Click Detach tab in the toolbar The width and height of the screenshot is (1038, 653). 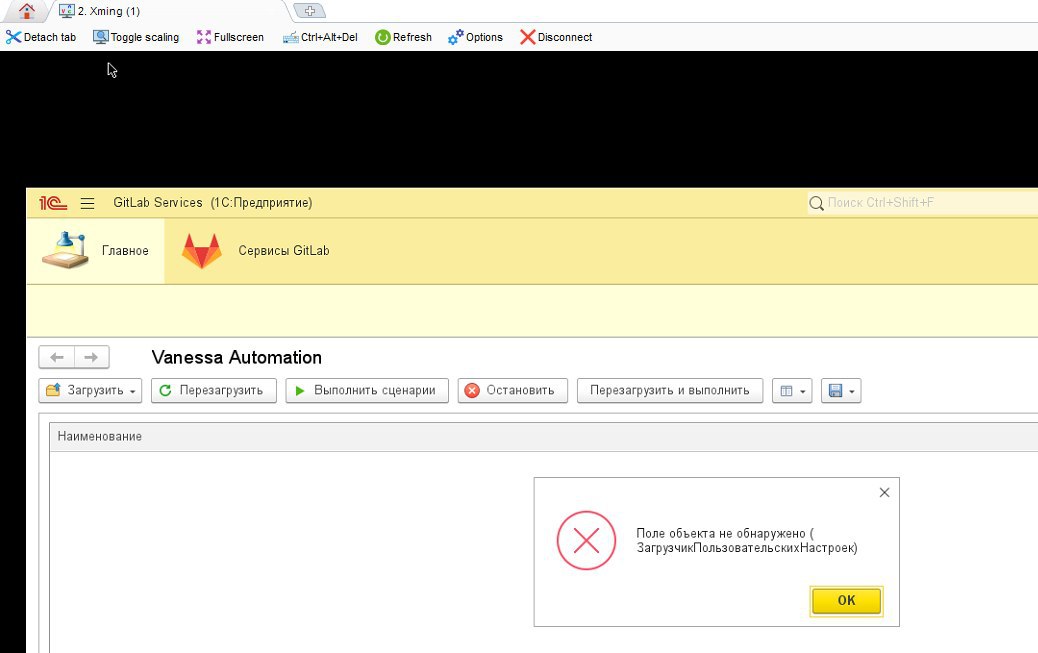pos(41,37)
